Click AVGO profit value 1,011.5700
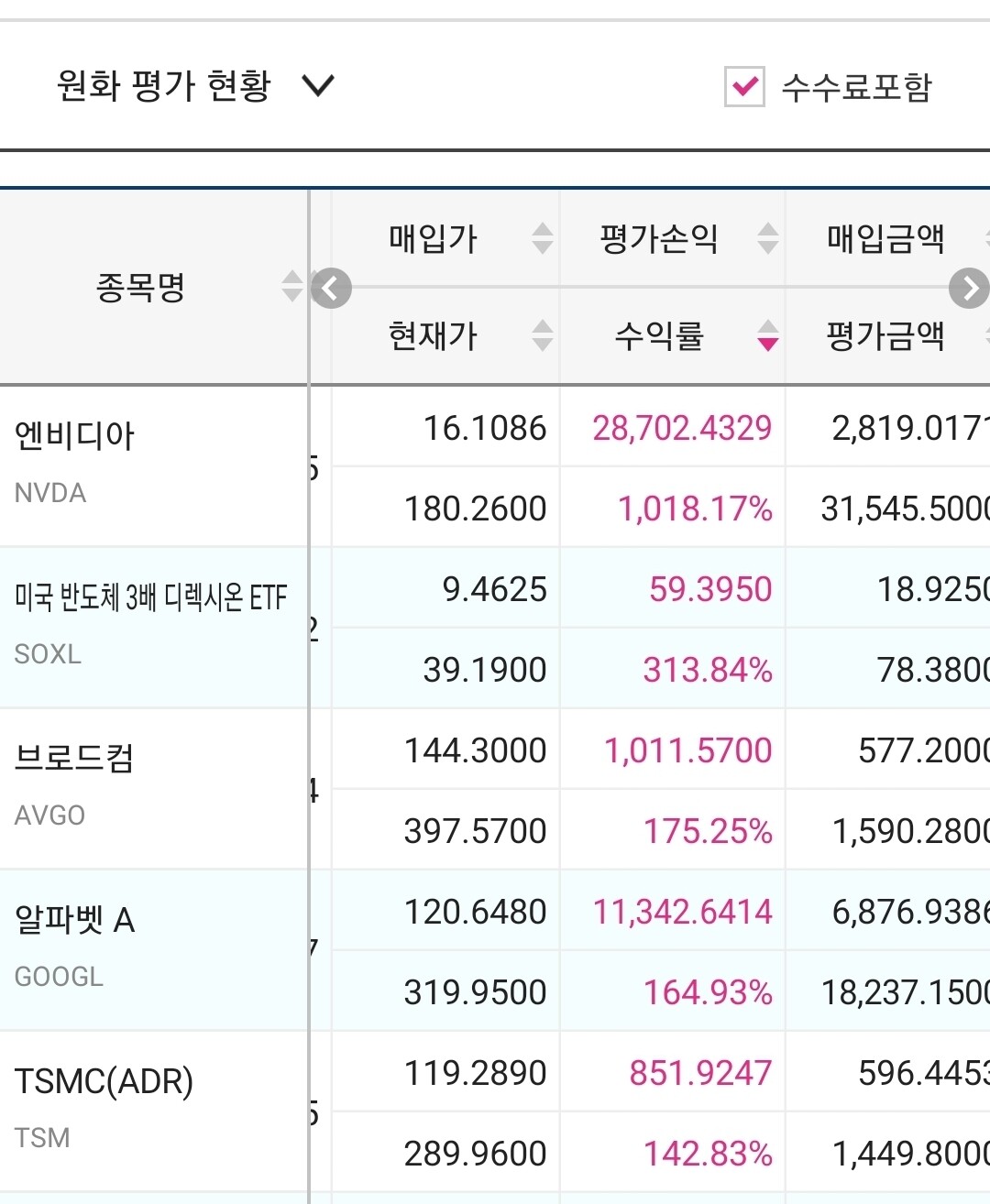 pyautogui.click(x=688, y=750)
